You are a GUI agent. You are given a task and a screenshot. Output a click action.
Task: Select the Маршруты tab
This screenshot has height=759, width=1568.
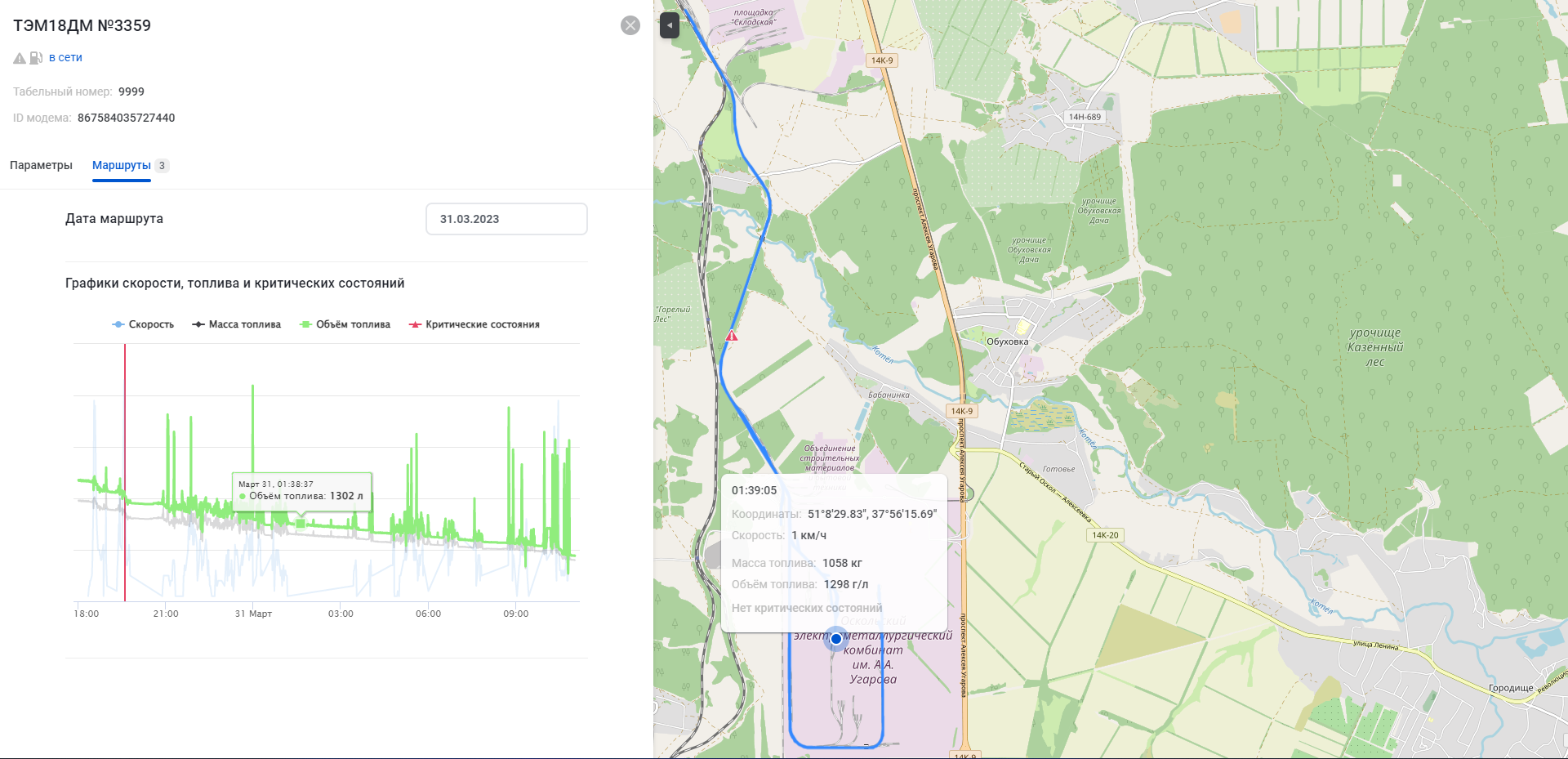pyautogui.click(x=122, y=165)
